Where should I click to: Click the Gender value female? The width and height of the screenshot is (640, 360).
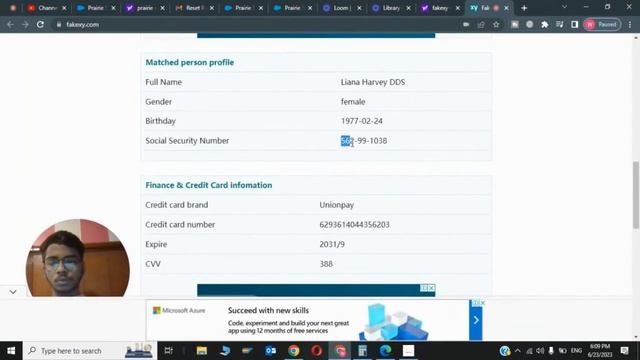pyautogui.click(x=353, y=102)
